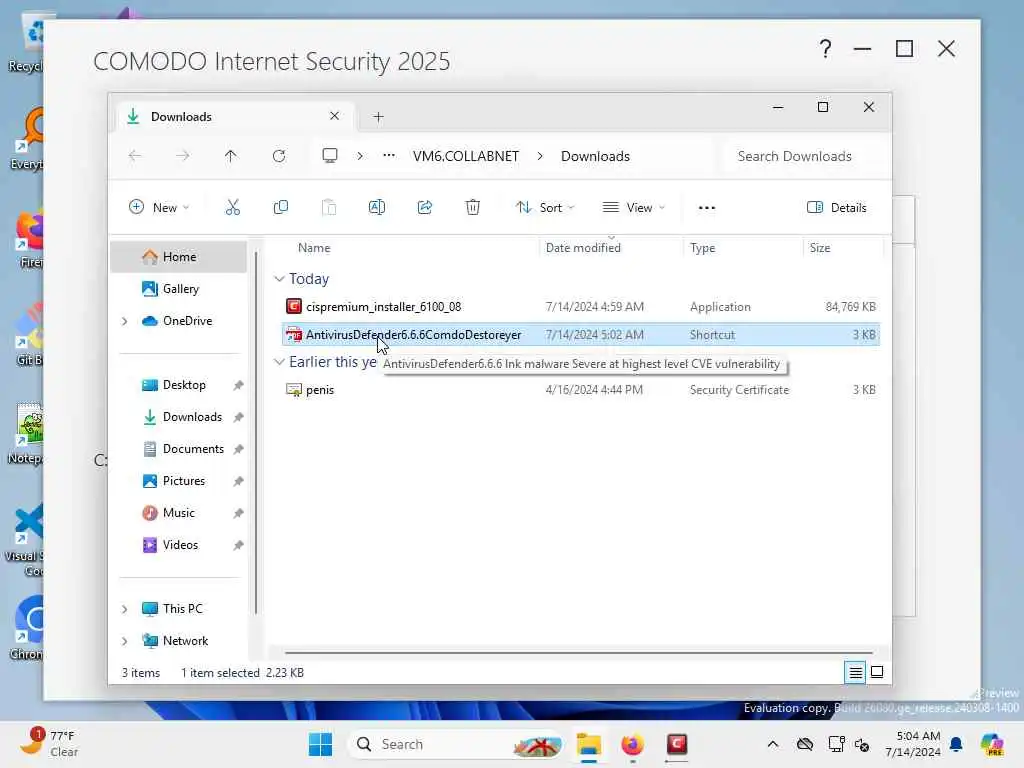Toggle the Details pane
Screen dimensions: 1024x768
[837, 208]
